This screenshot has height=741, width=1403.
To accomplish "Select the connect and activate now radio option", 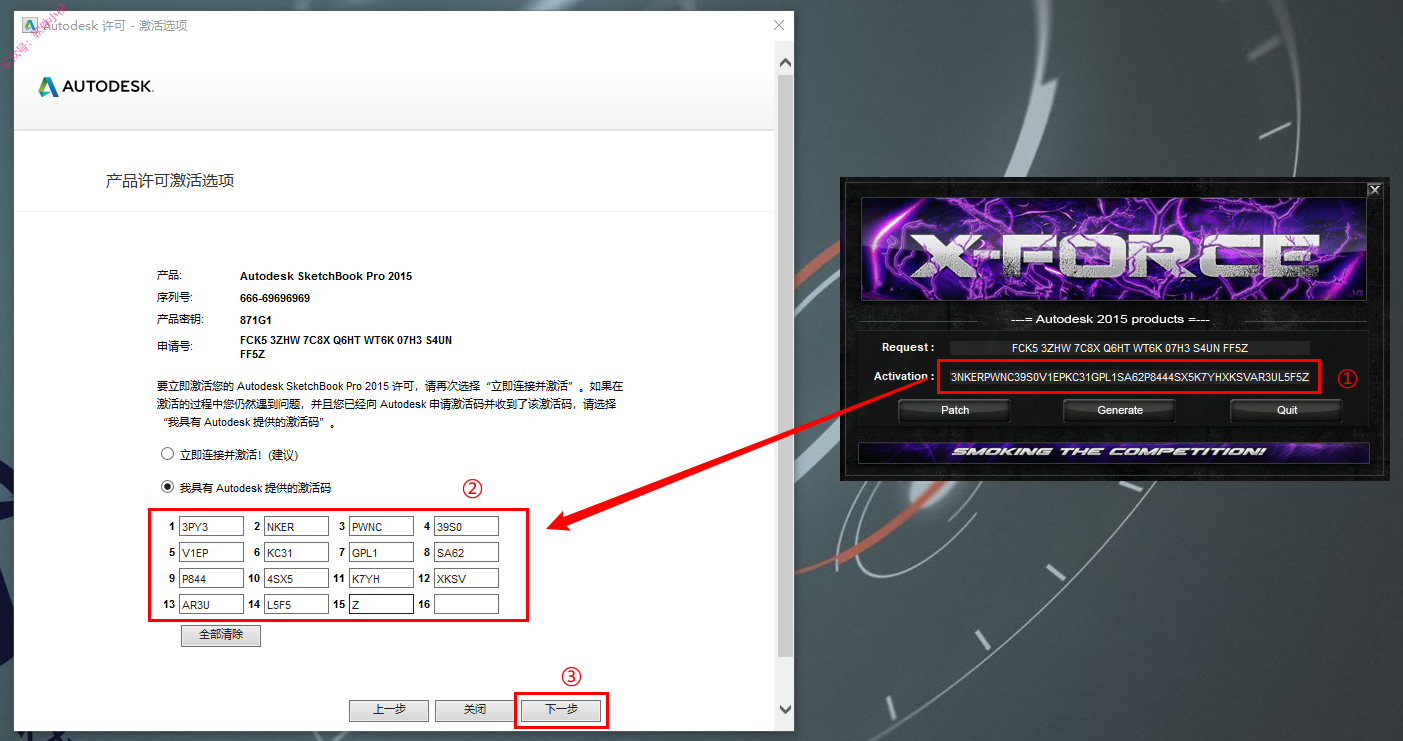I will 168,454.
